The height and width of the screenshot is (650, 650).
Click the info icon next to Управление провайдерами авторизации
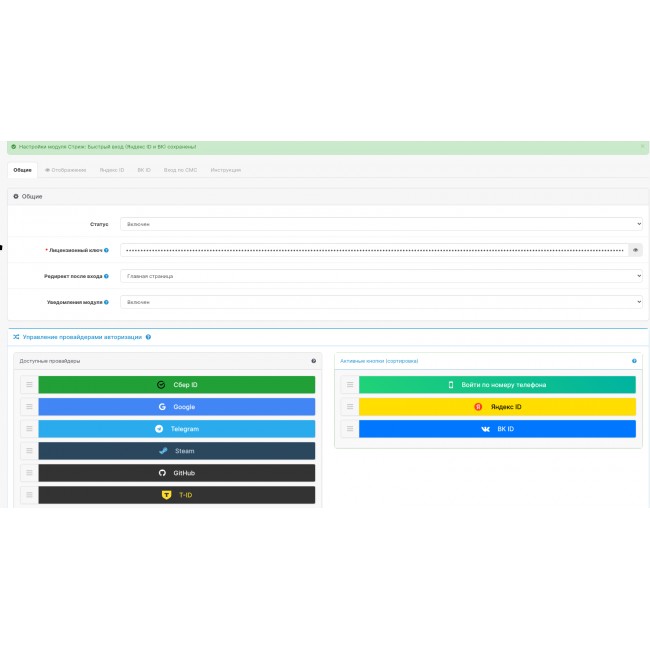[148, 337]
